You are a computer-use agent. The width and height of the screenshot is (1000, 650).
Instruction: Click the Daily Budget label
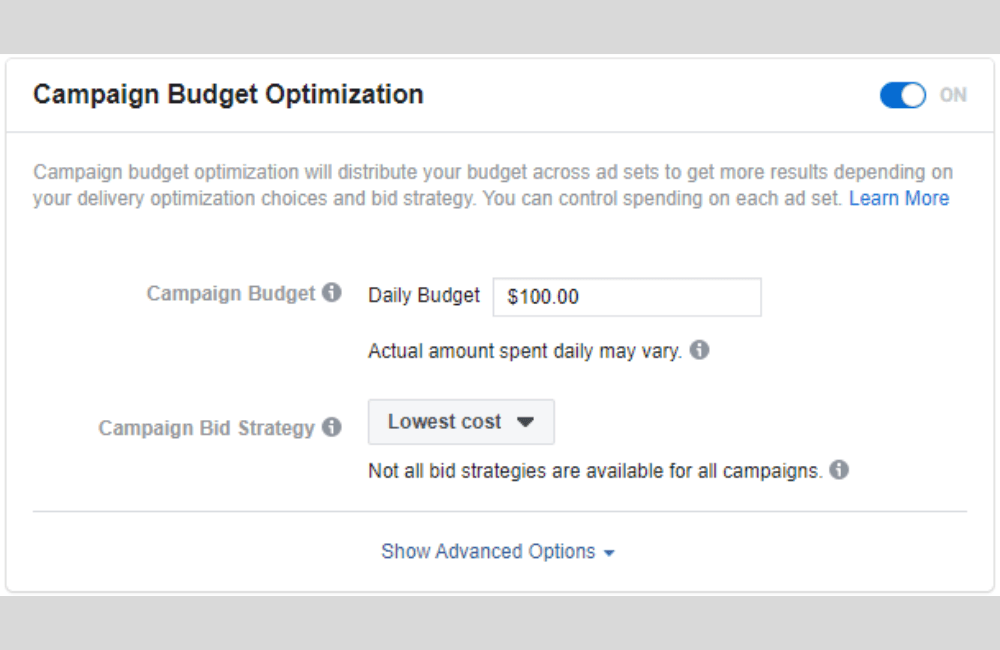423,295
